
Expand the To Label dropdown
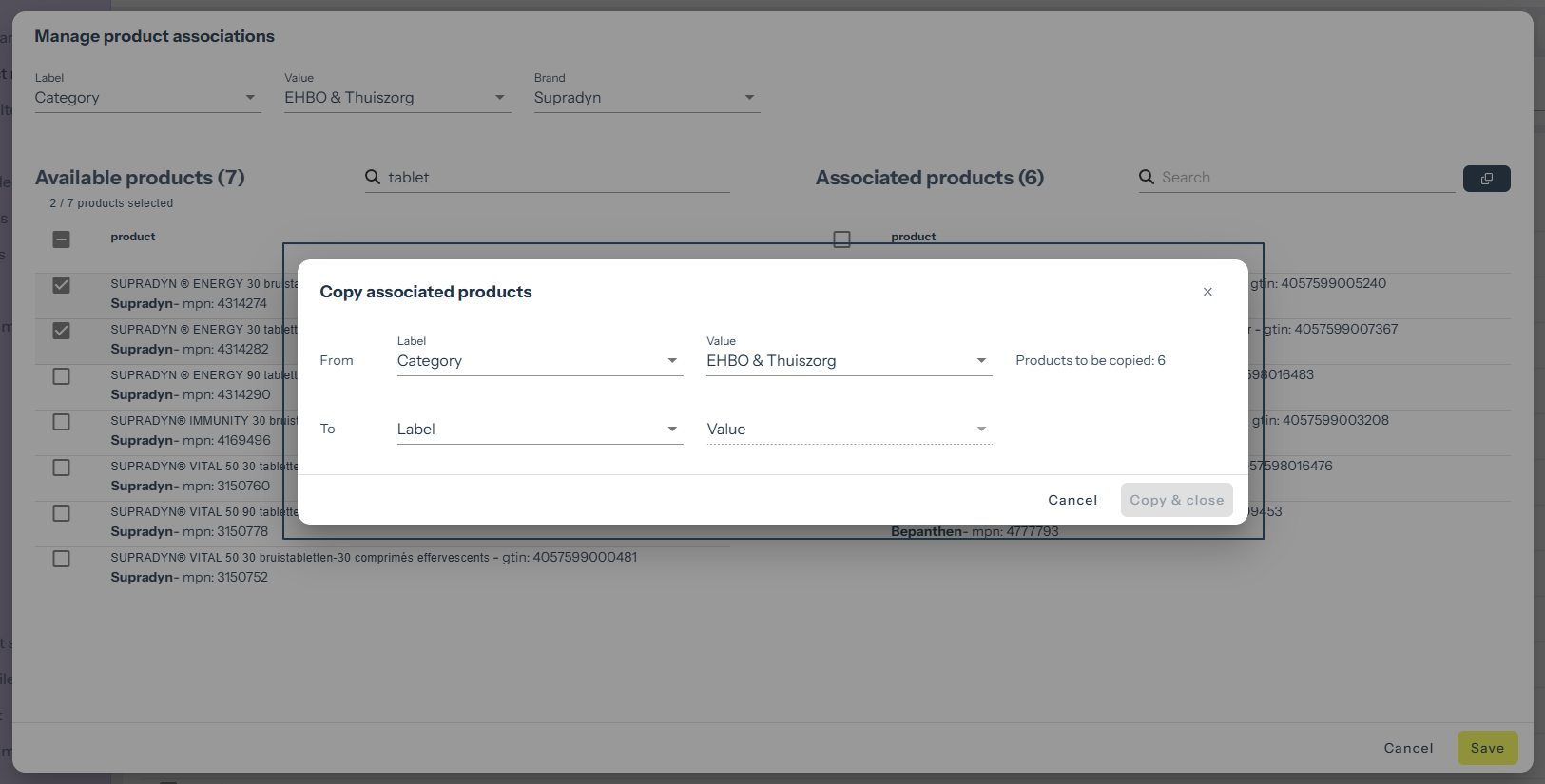pyautogui.click(x=538, y=430)
